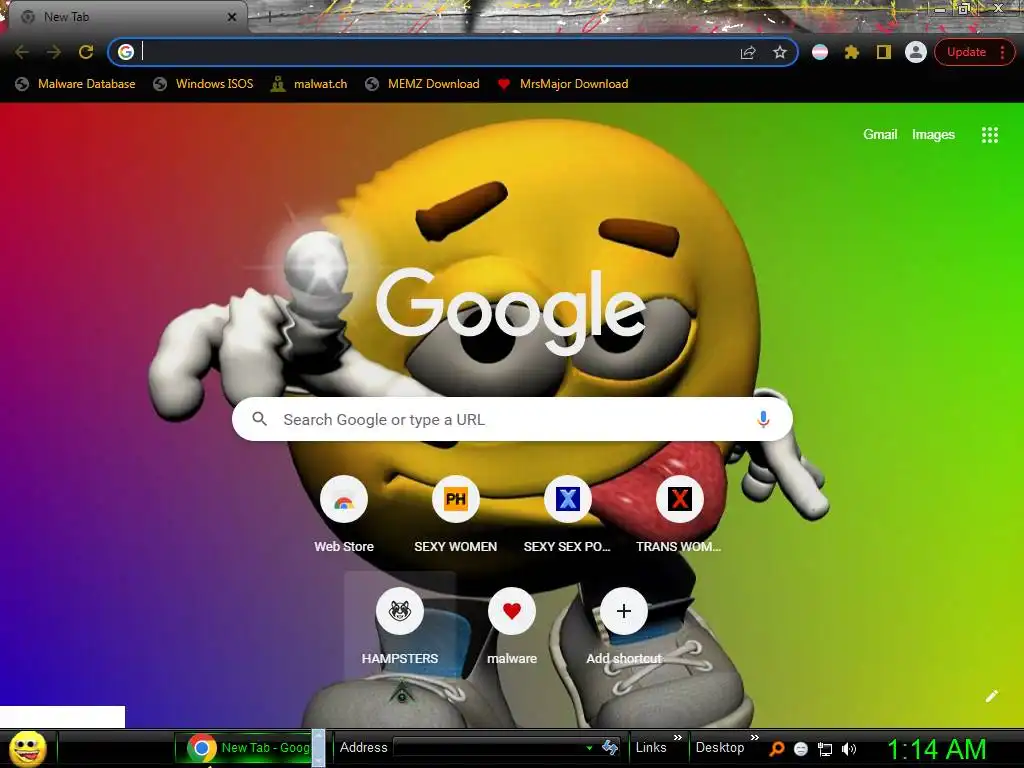Viewport: 1024px width, 768px height.
Task: Reload the page with the refresh icon
Action: click(x=86, y=52)
